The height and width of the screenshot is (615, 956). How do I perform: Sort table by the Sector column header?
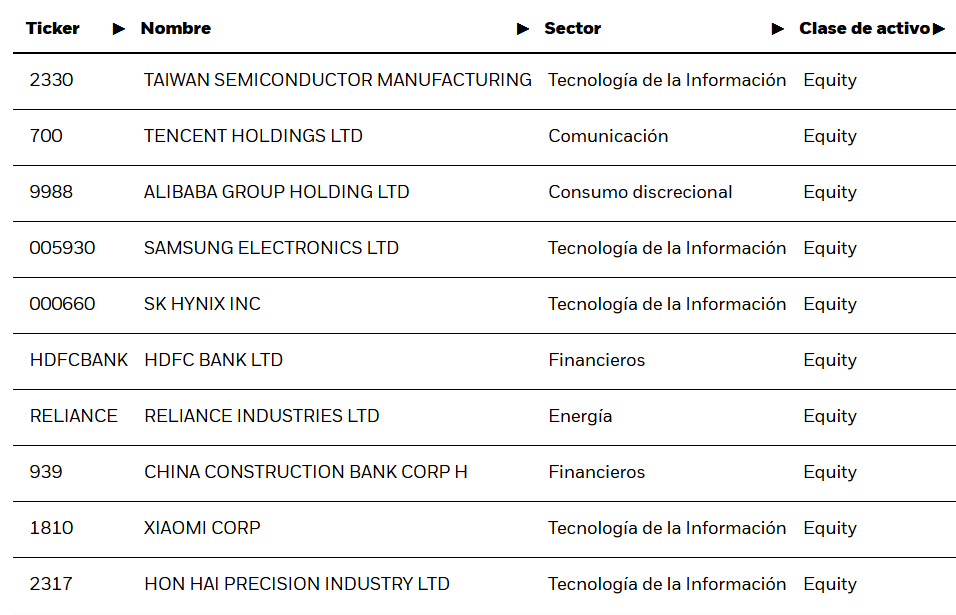(572, 29)
